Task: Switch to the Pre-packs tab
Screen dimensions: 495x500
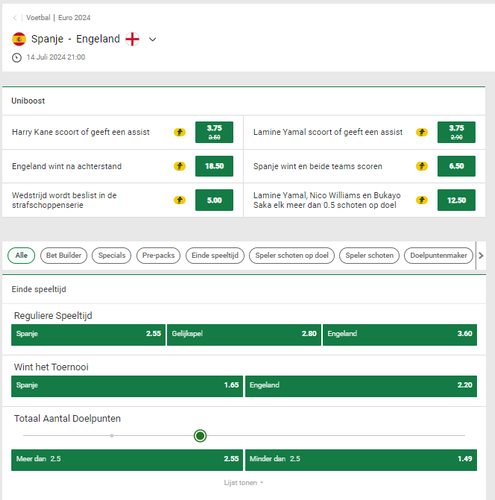Action: [x=158, y=256]
